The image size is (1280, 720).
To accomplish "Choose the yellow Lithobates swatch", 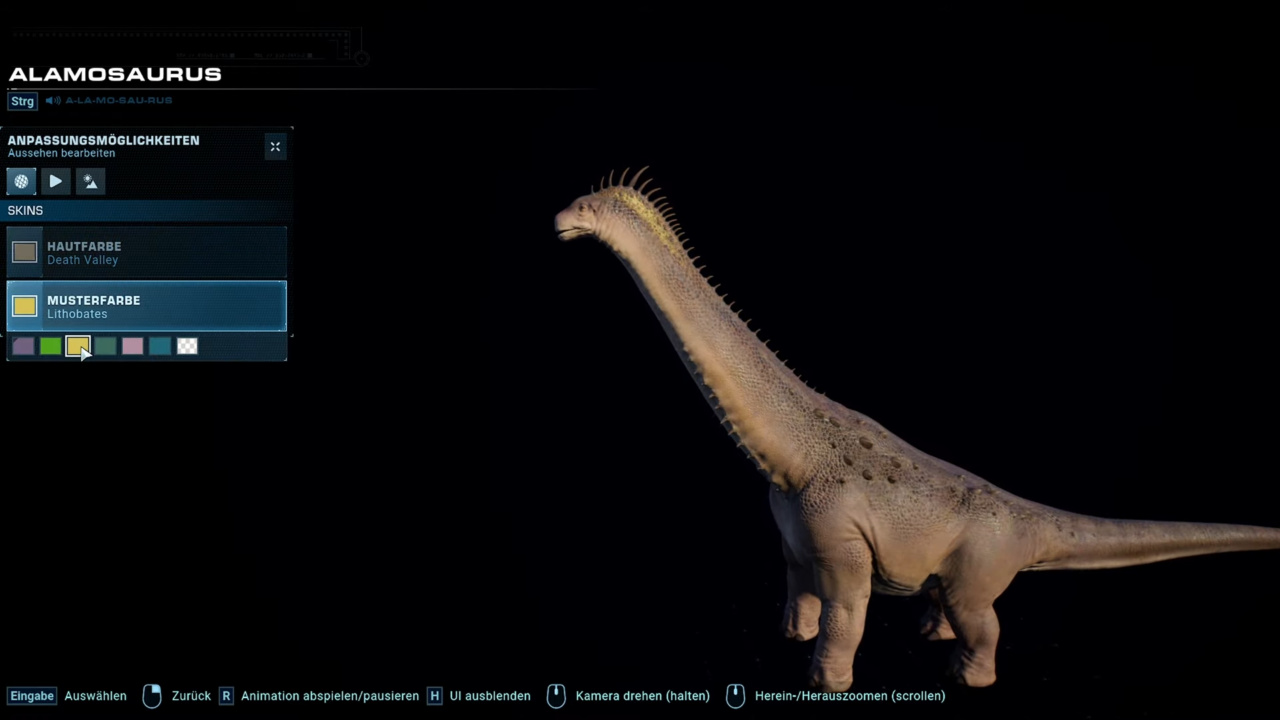I will coord(78,346).
